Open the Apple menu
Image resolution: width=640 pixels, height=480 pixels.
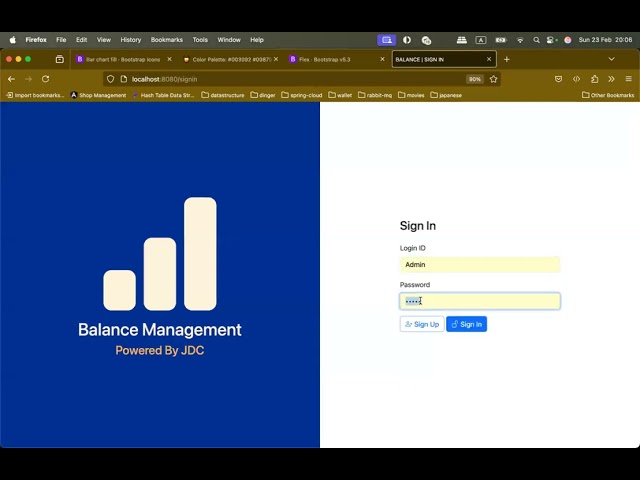13,40
